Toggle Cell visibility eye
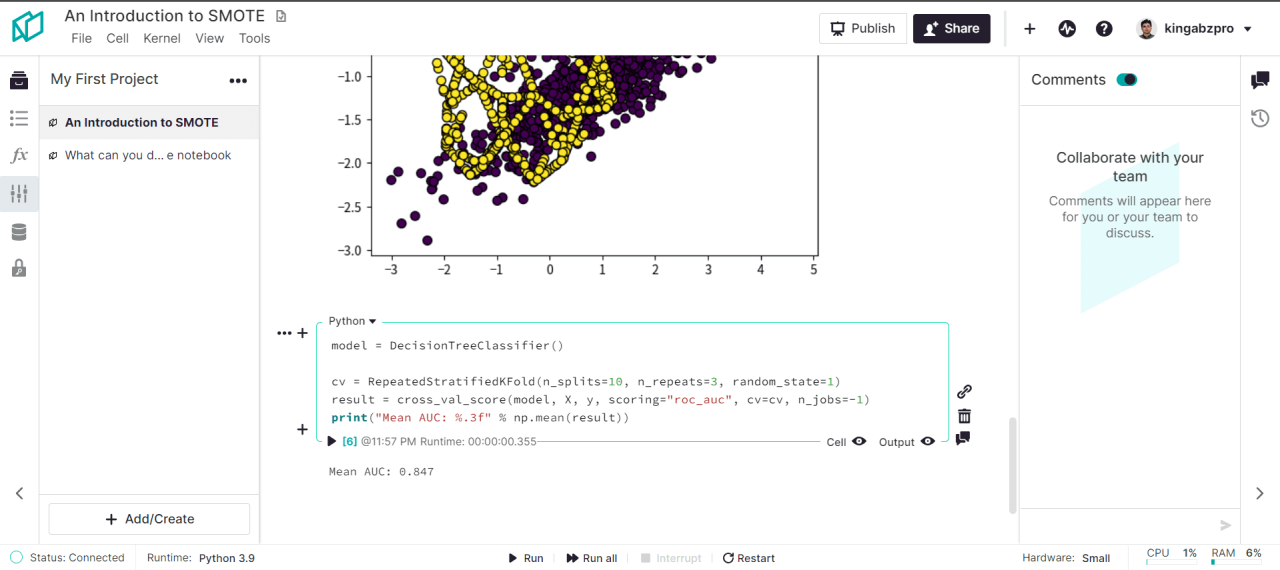The width and height of the screenshot is (1280, 570). [859, 441]
